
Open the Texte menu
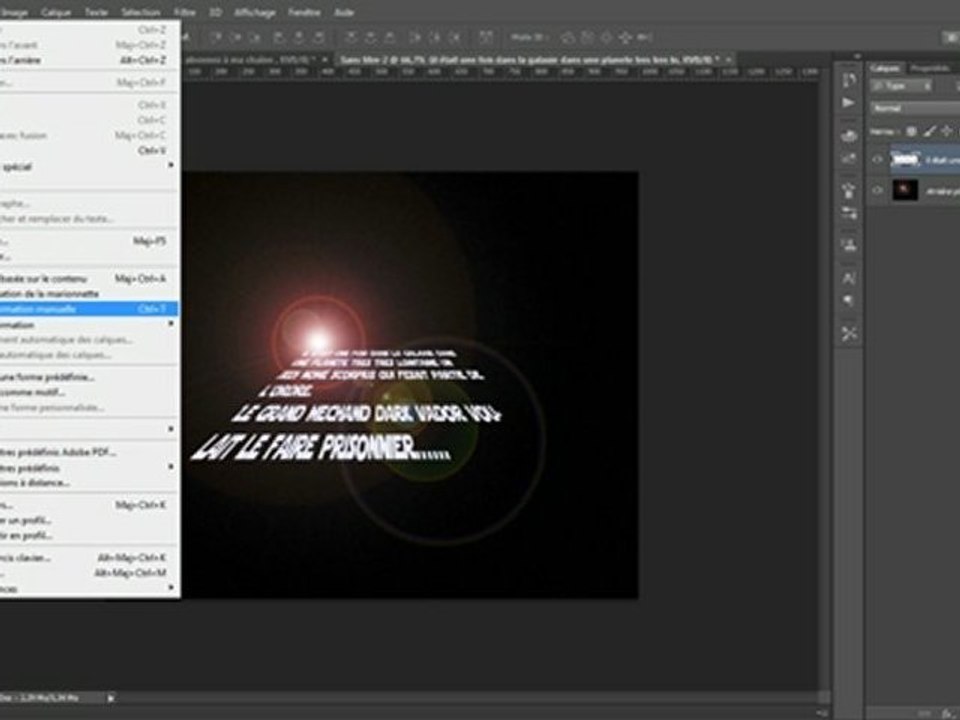pos(96,12)
